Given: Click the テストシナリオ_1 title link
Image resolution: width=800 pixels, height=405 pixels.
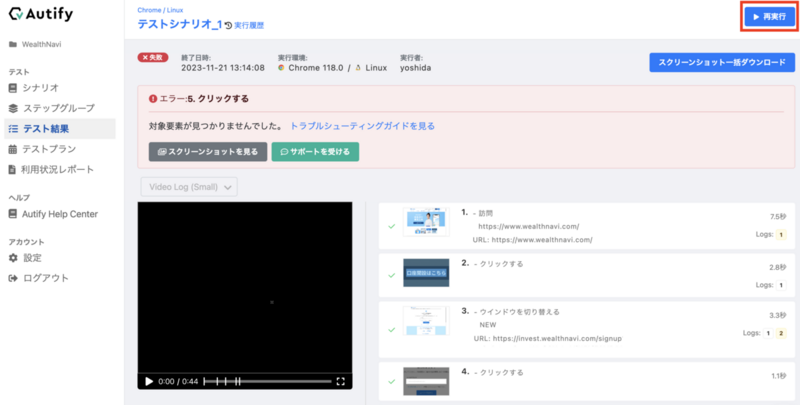Looking at the screenshot, I should click(180, 23).
